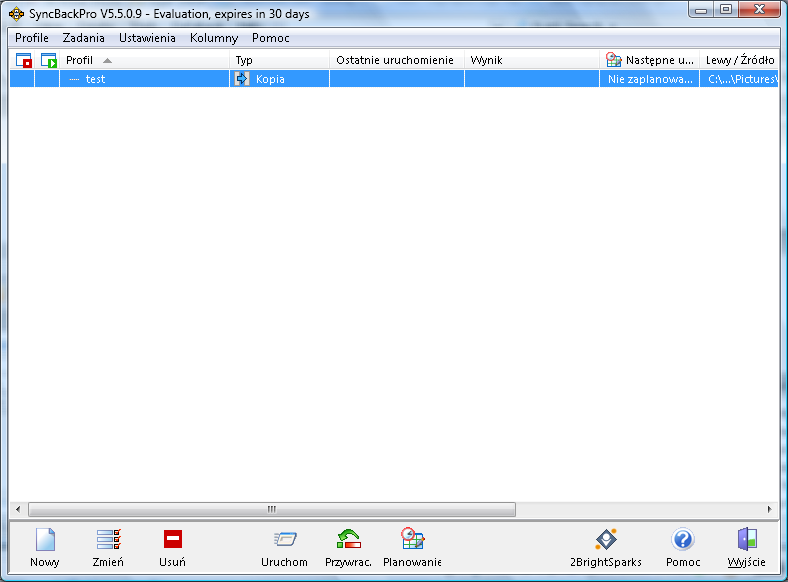
Task: Click the horizontal scrollbar right arrow
Action: click(769, 509)
